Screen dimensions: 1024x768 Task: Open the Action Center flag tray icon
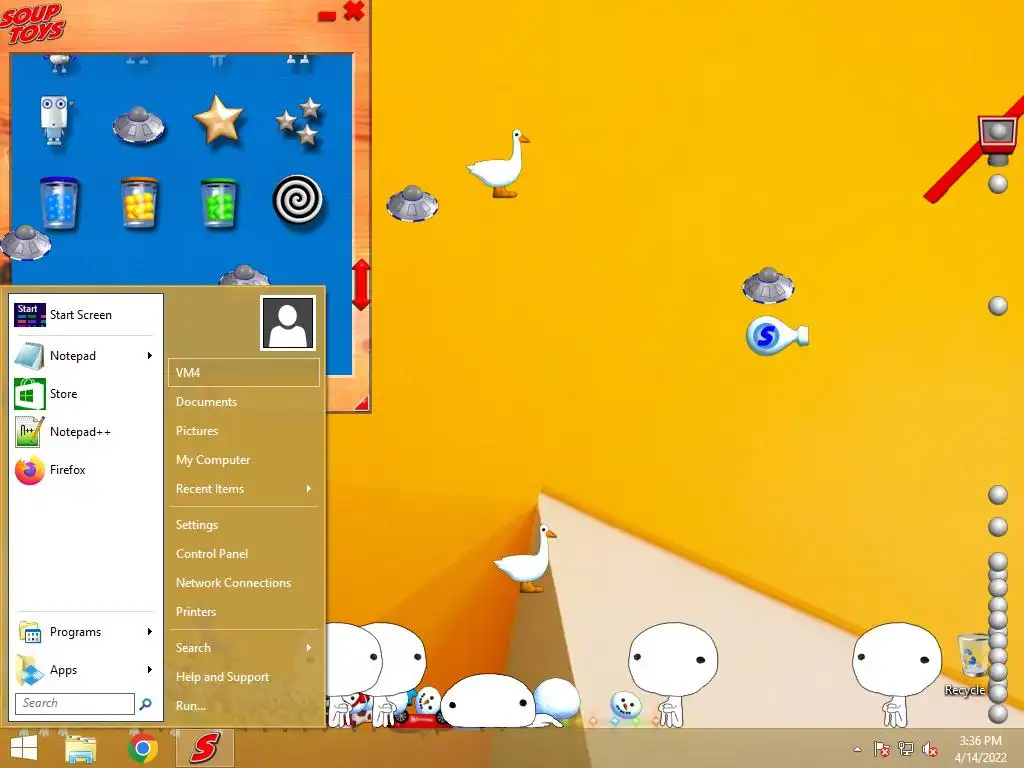[x=882, y=749]
